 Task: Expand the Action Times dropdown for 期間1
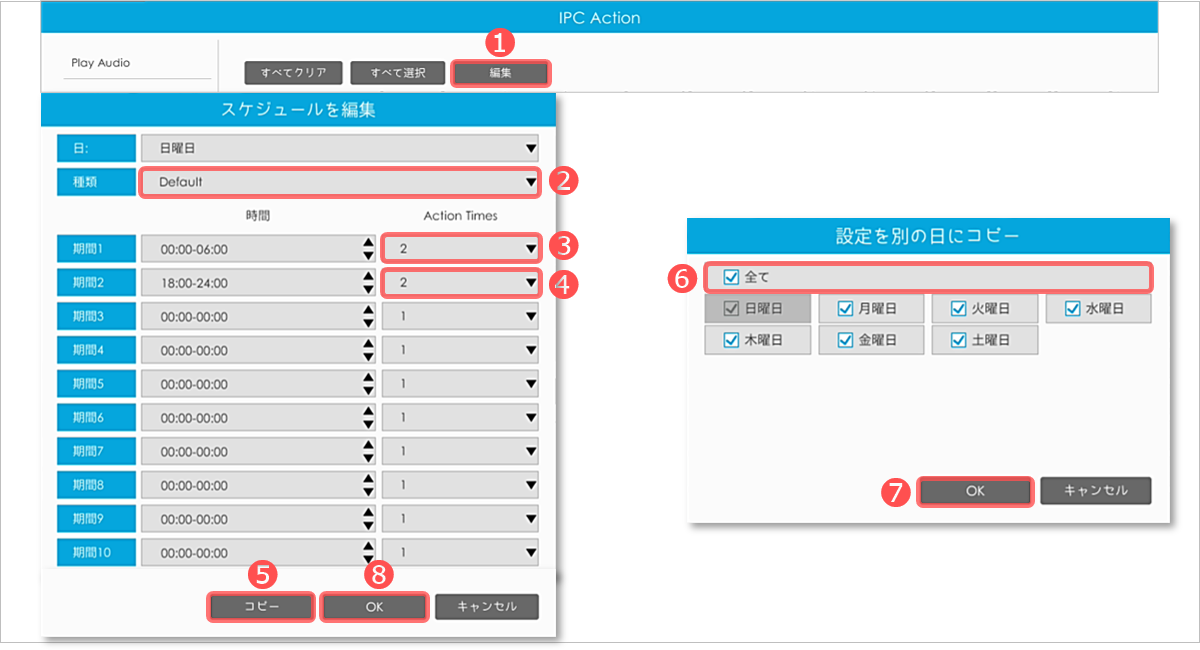(460, 248)
